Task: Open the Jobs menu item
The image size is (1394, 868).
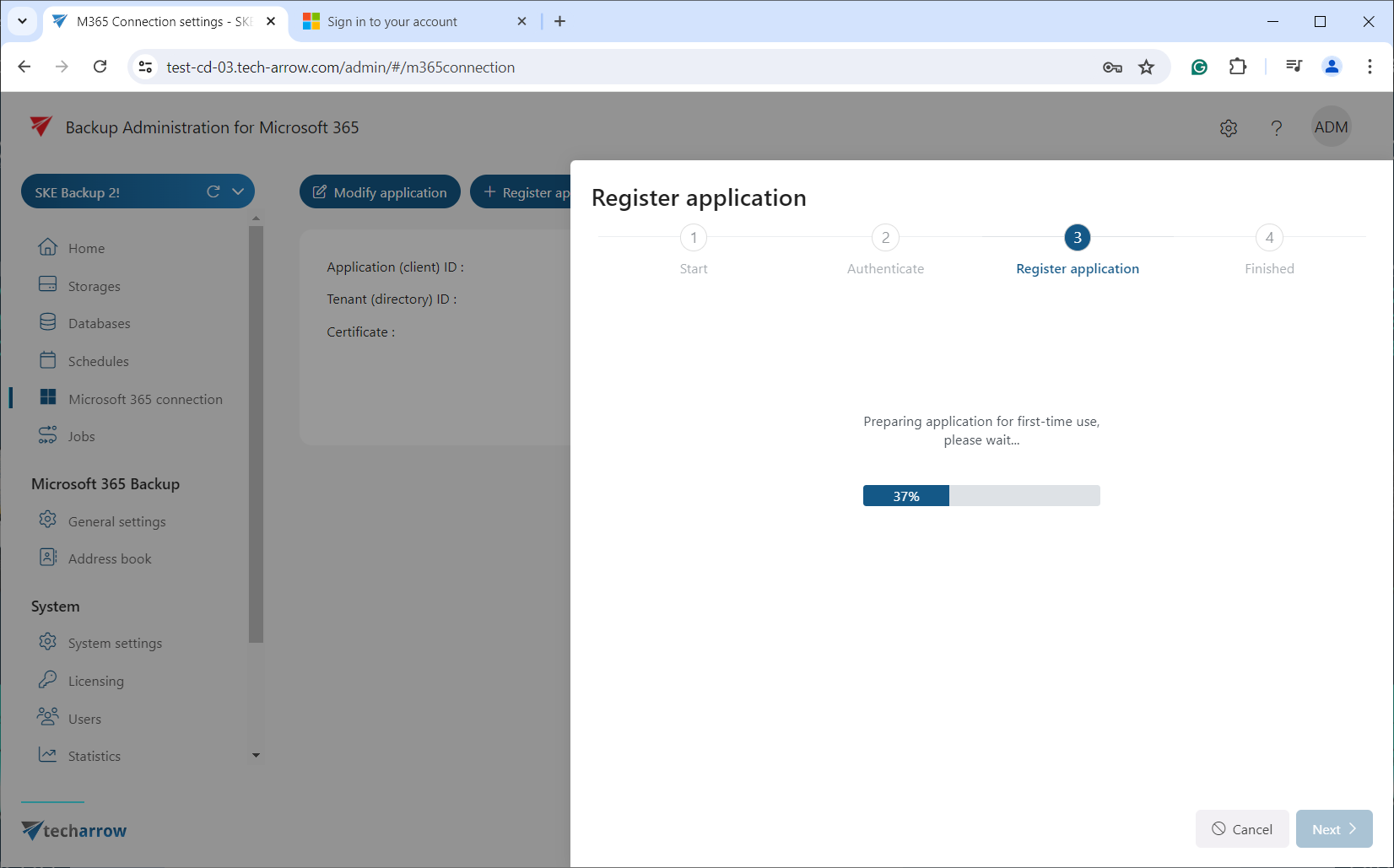Action: coord(82,436)
